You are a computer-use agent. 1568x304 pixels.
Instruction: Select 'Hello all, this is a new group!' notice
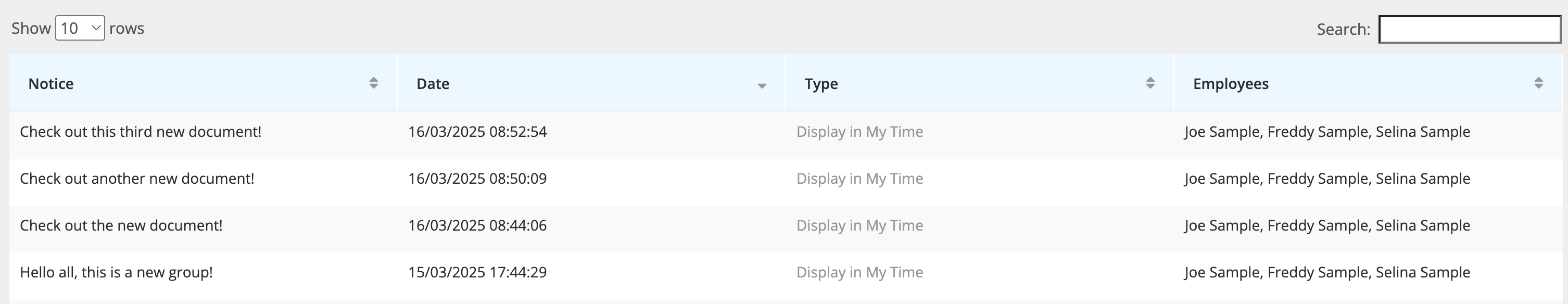pyautogui.click(x=116, y=272)
